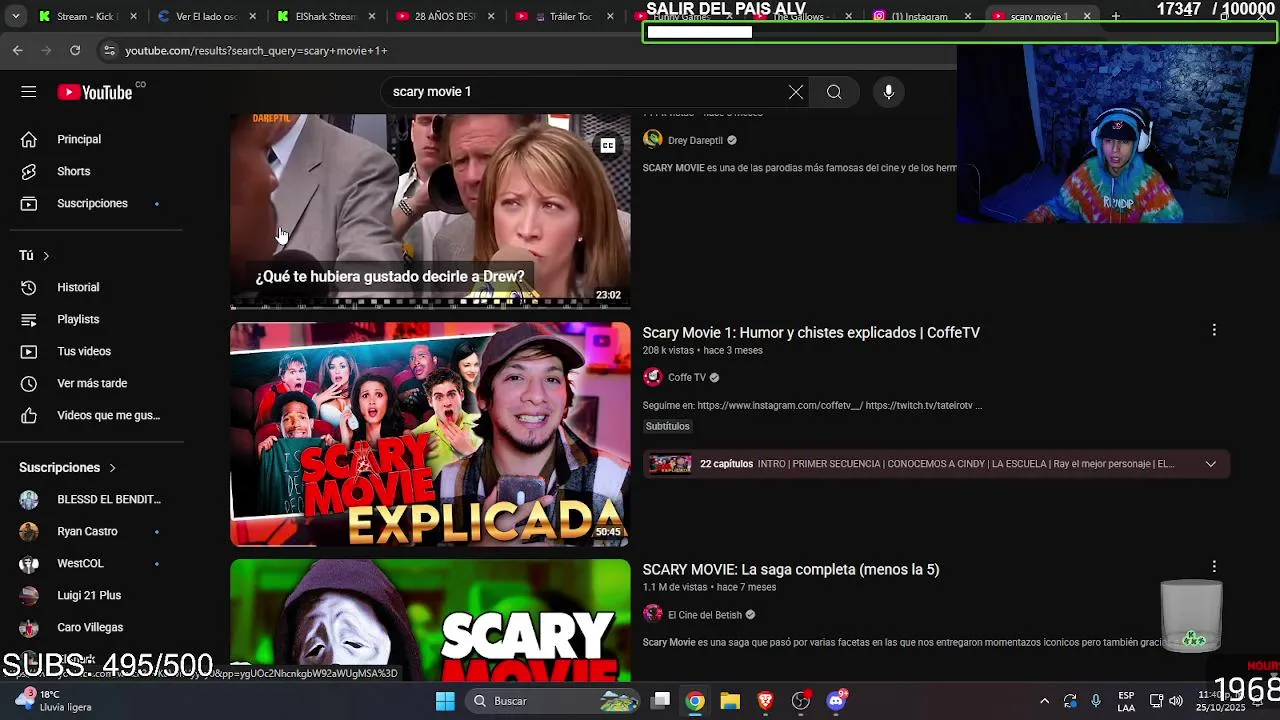Image resolution: width=1280 pixels, height=720 pixels.
Task: Open more options for Scary Movie 1 CoffeTV
Action: coord(1214,330)
